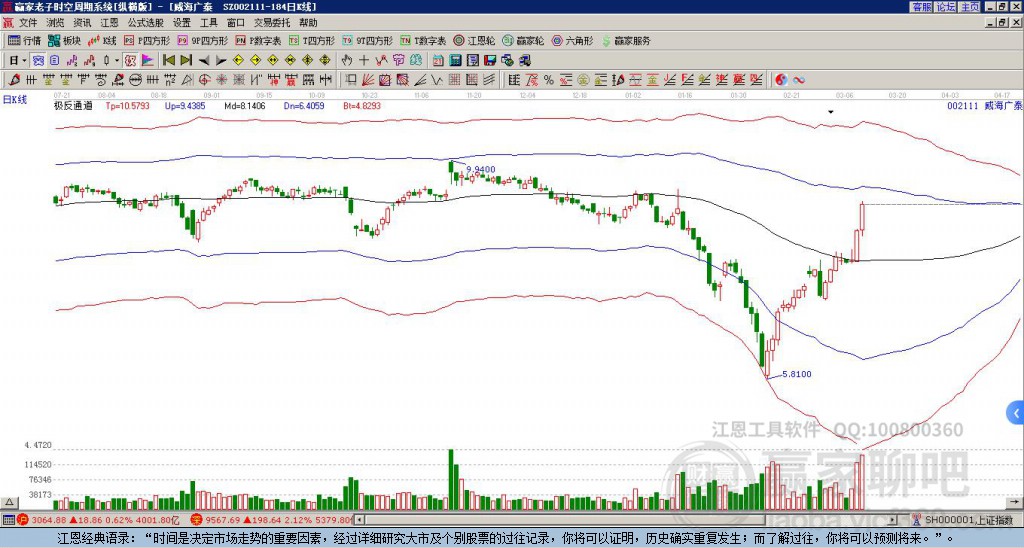This screenshot has height=548, width=1024.
Task: Select the Gann fan lines tool
Action: [368, 80]
